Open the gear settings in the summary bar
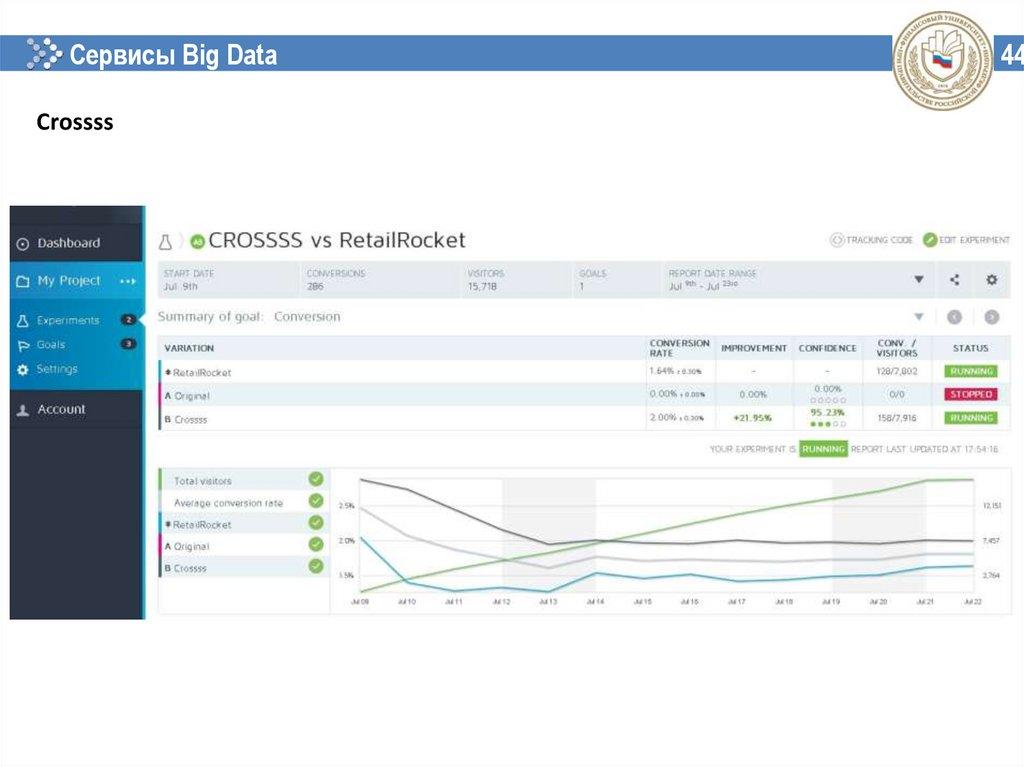This screenshot has height=767, width=1024. tap(991, 280)
